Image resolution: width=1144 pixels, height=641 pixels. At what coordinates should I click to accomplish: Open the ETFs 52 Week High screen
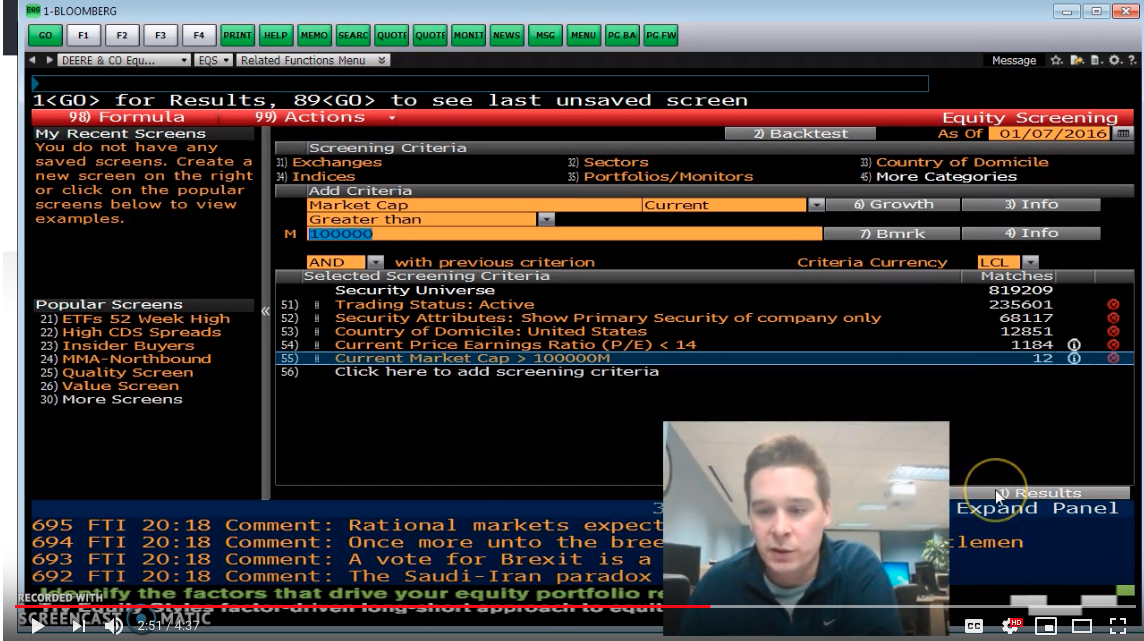(x=134, y=319)
